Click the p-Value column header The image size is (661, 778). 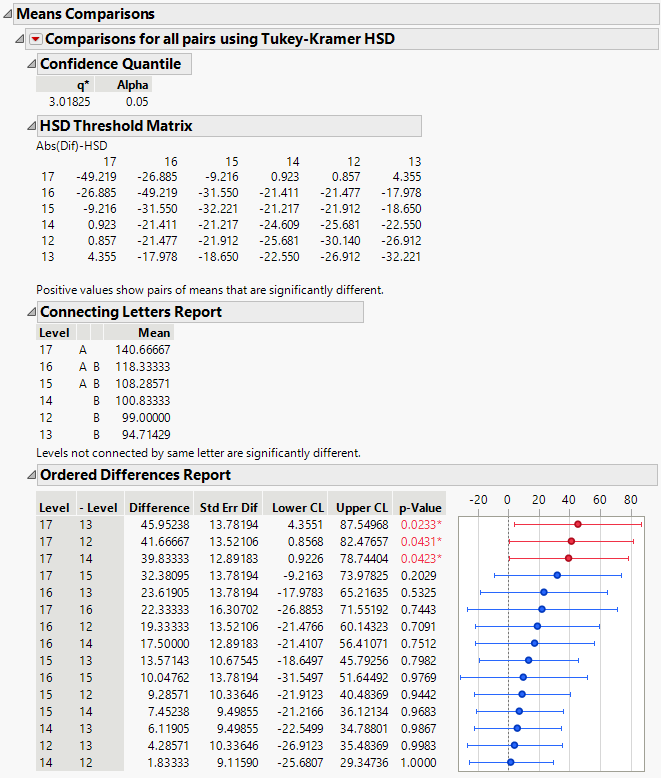[x=417, y=508]
